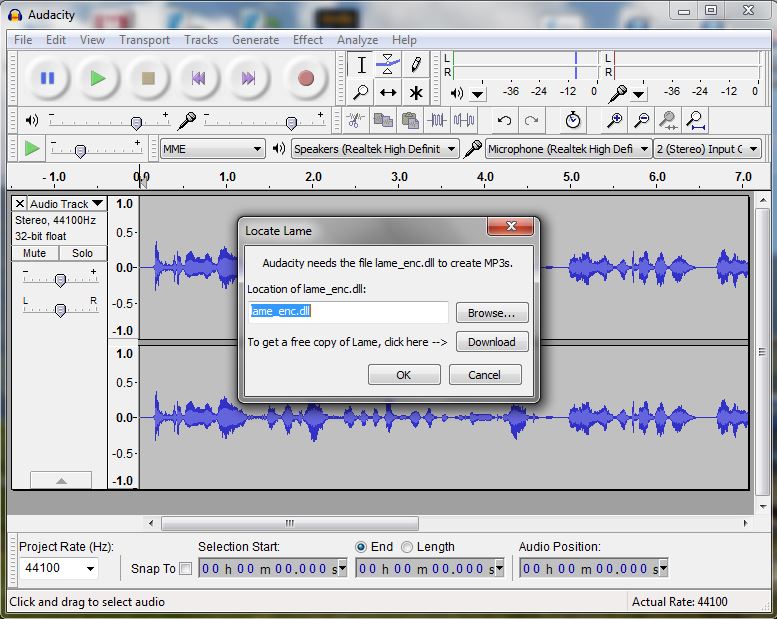777x619 pixels.
Task: Click the Pause transport button
Action: point(48,78)
